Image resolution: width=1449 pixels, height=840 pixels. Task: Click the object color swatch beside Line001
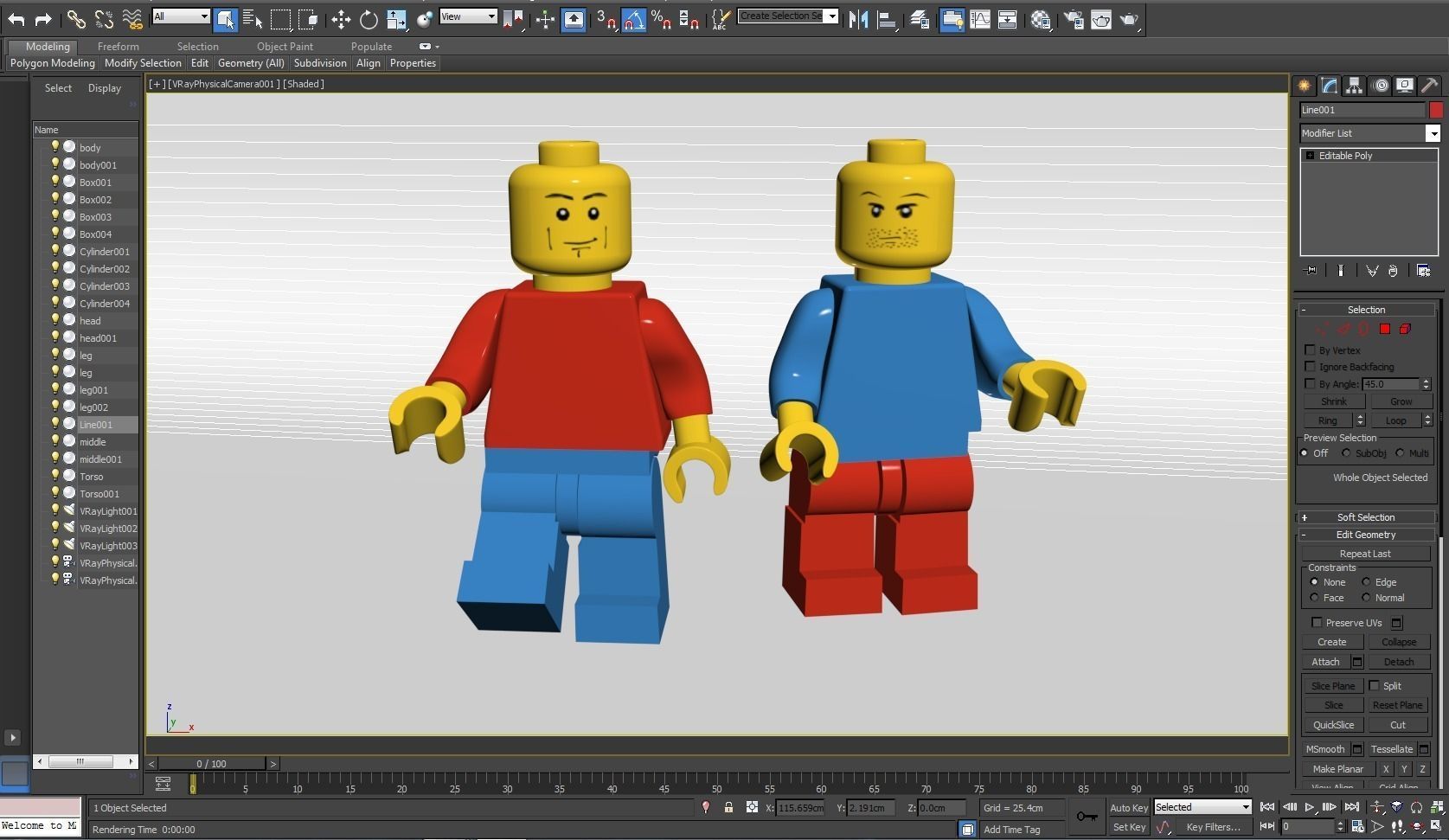pyautogui.click(x=1436, y=110)
